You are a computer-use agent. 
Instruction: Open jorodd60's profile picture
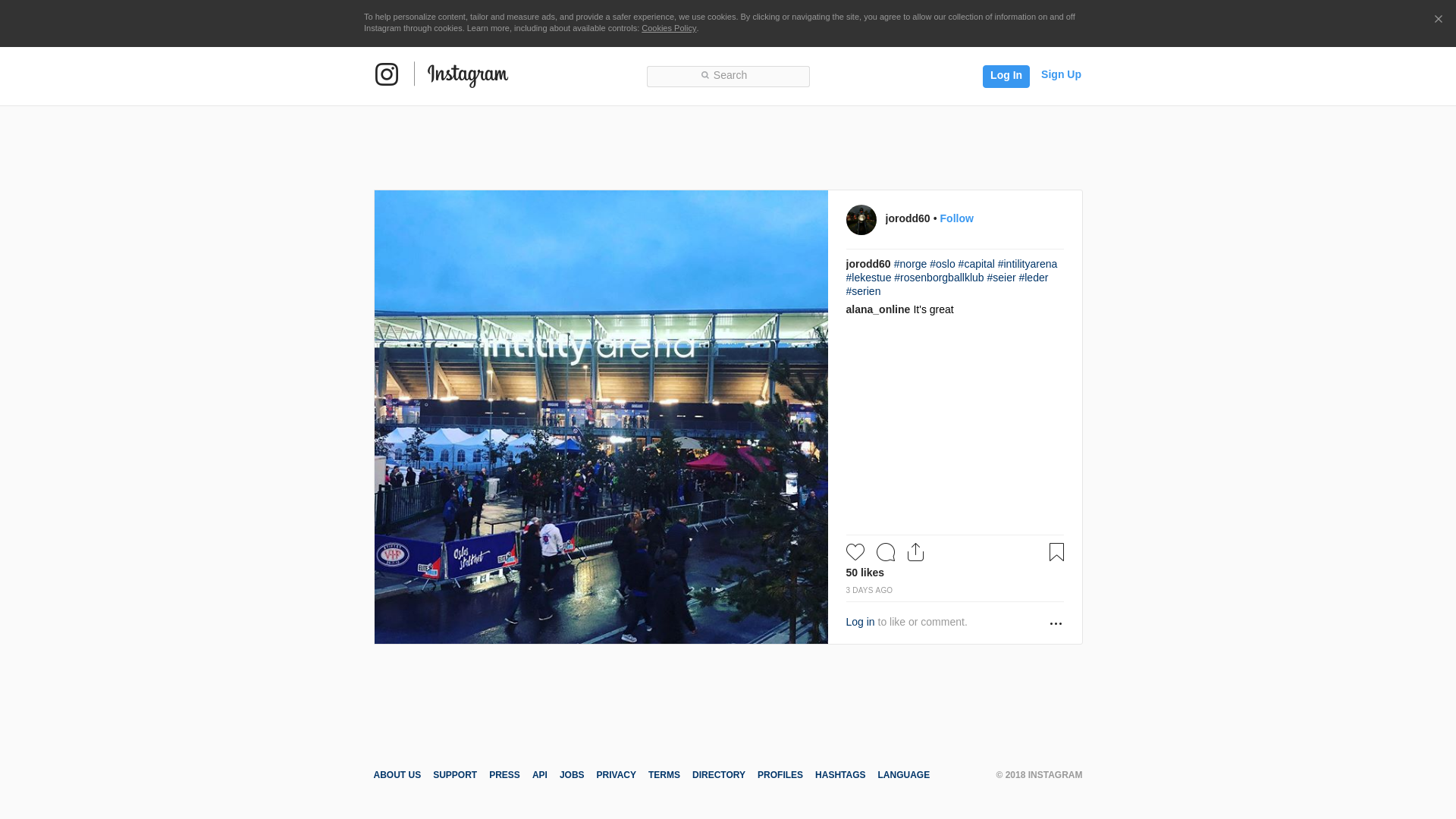(x=861, y=220)
